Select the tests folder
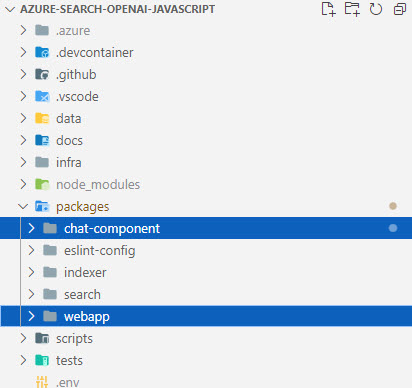412x388 pixels. pyautogui.click(x=206, y=360)
